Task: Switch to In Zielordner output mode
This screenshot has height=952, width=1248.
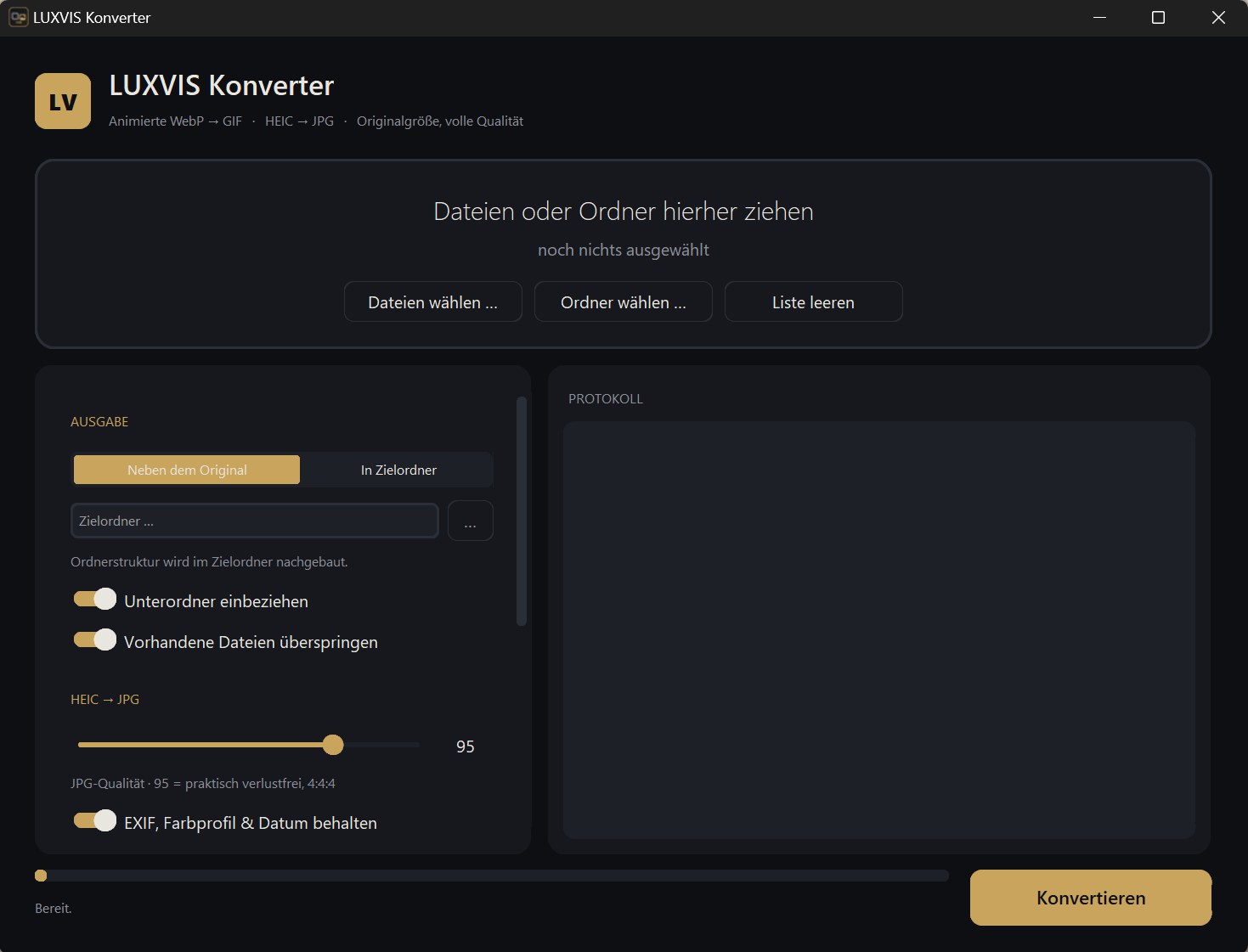Action: point(398,470)
